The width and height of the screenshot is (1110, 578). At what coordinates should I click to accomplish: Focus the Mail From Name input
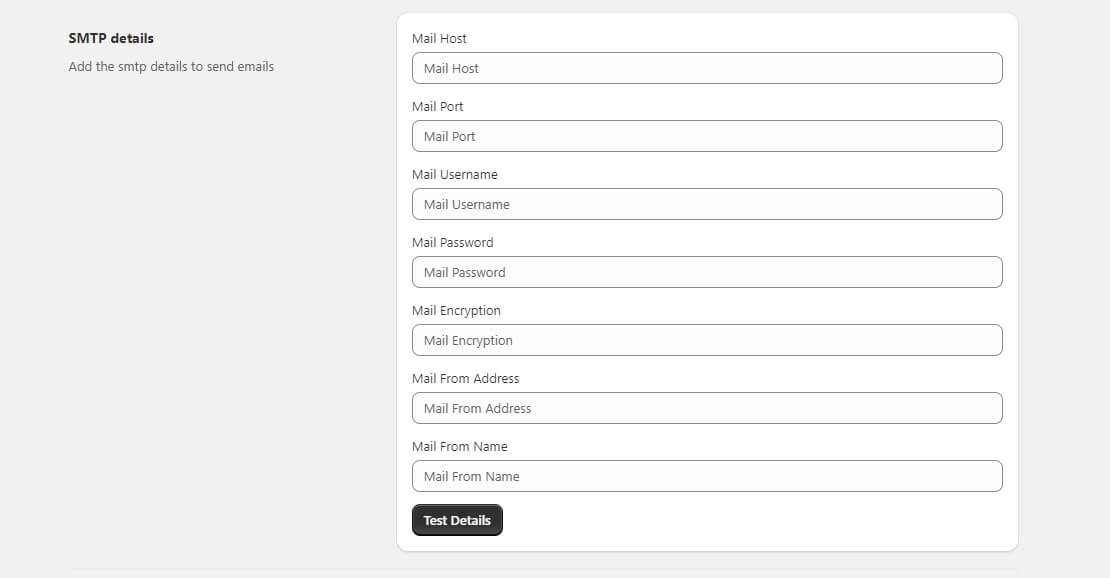pyautogui.click(x=706, y=476)
